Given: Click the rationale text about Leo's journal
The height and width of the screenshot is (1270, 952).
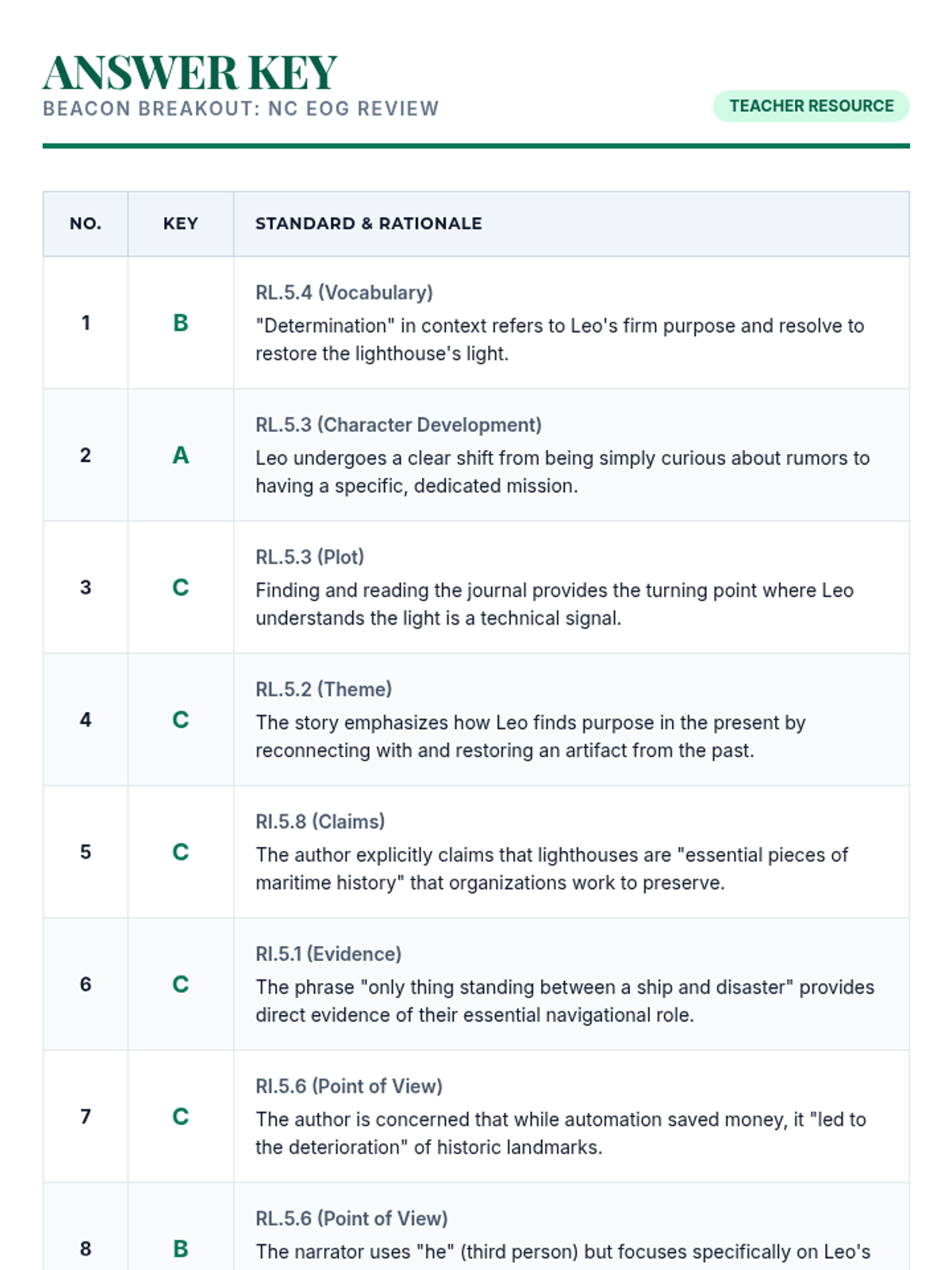Looking at the screenshot, I should [x=555, y=605].
